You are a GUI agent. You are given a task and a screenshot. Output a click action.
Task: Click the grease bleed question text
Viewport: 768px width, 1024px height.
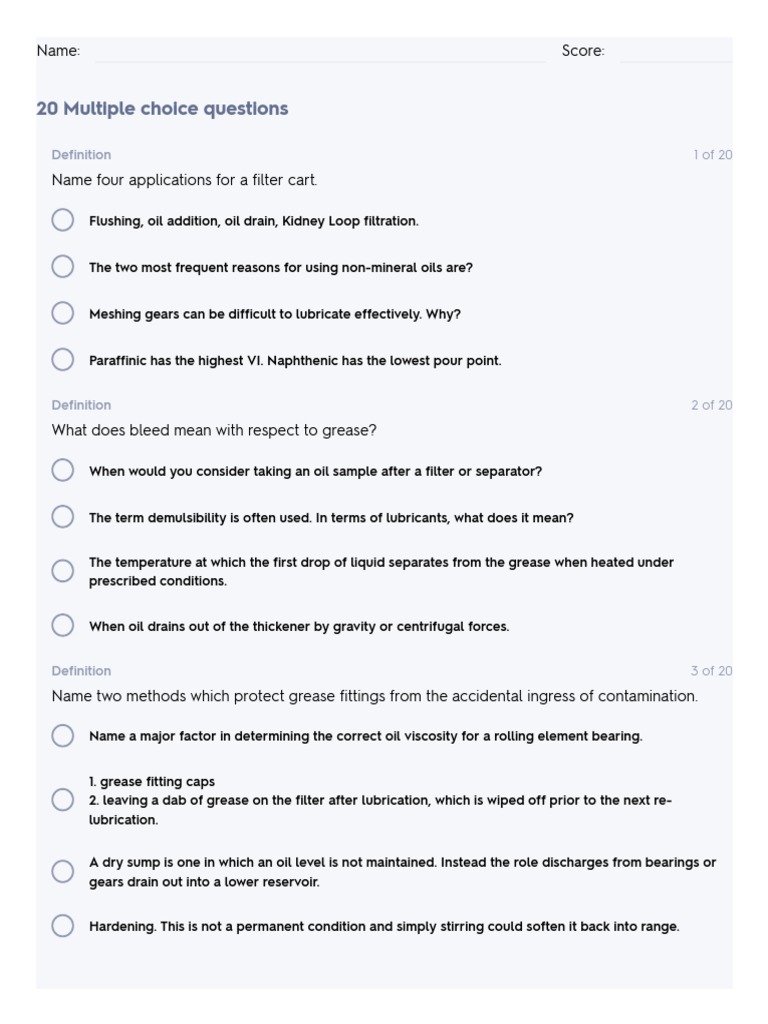(214, 430)
